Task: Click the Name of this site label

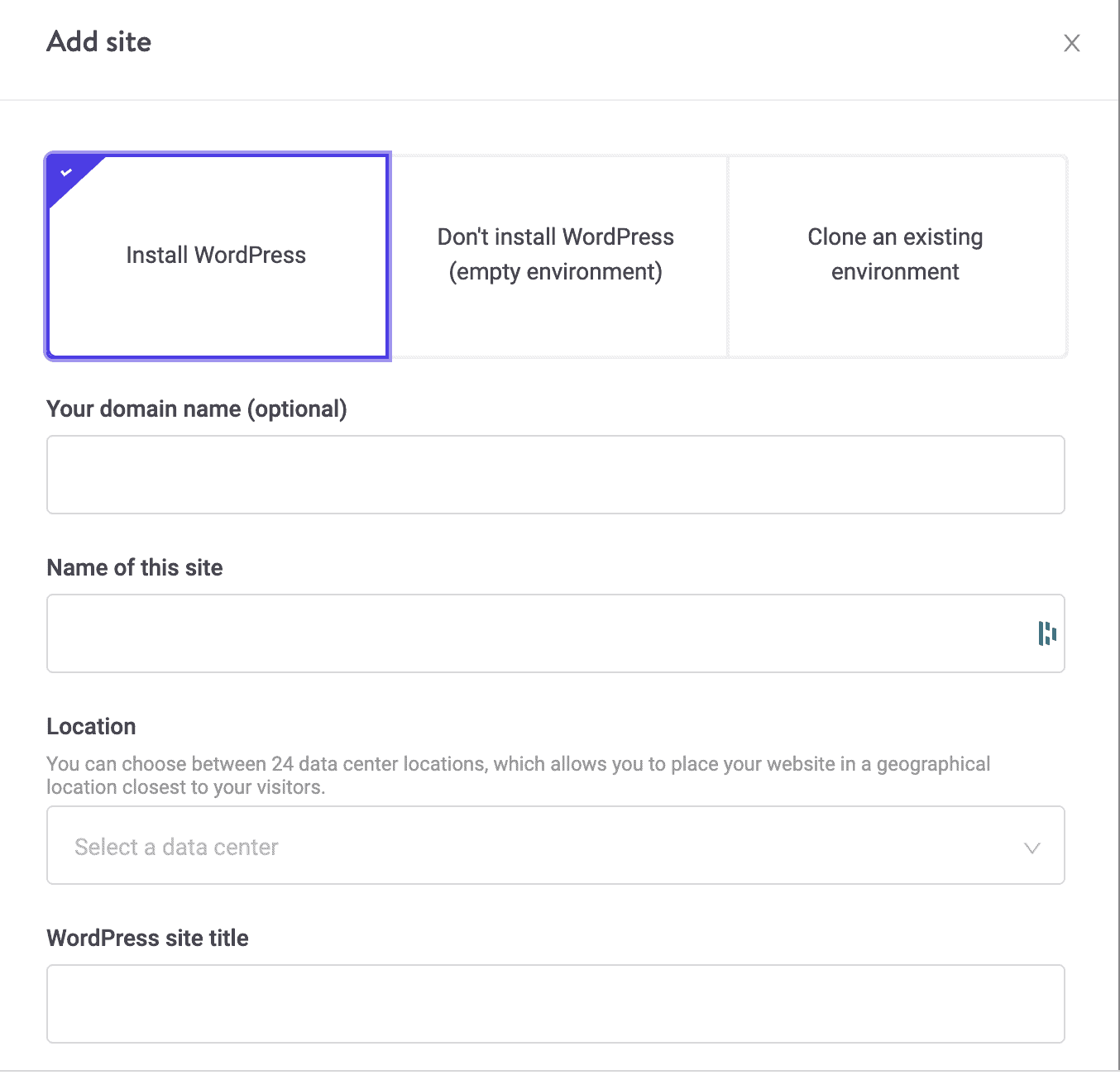Action: click(x=134, y=568)
